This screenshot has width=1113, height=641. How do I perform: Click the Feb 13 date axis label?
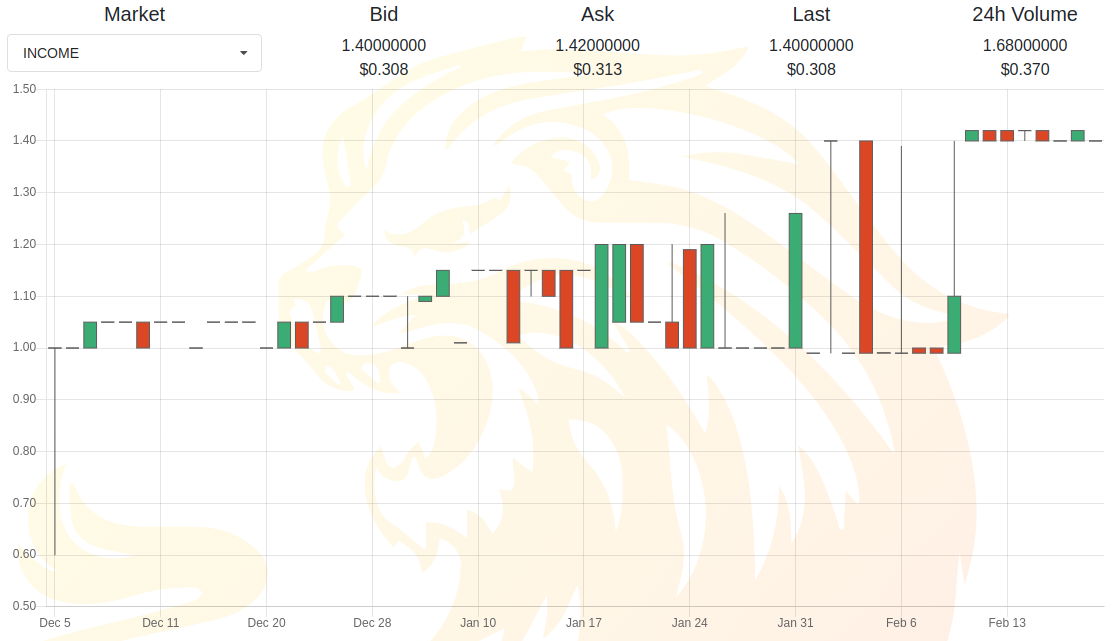point(1007,623)
